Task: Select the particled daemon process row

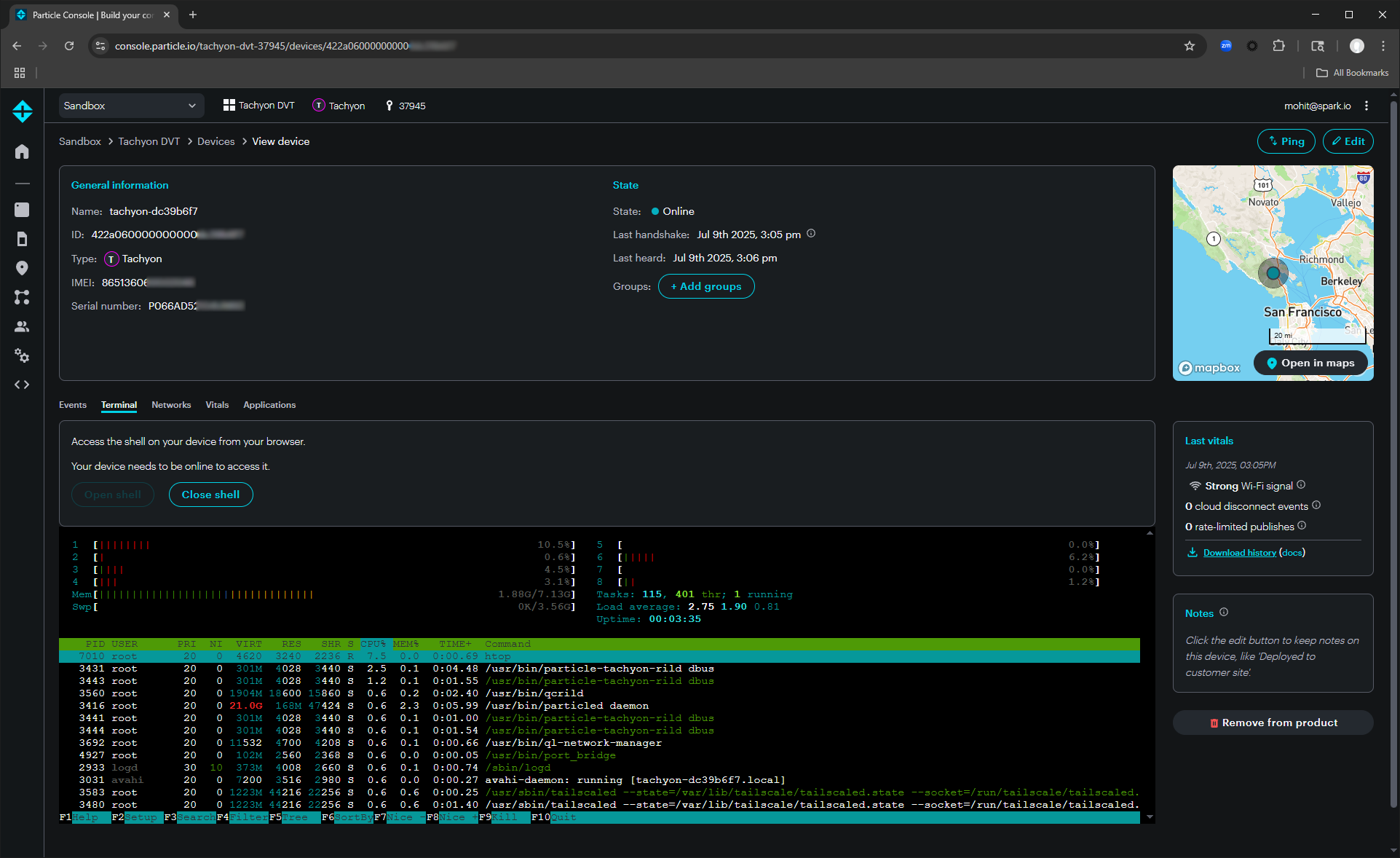Action: pyautogui.click(x=599, y=706)
